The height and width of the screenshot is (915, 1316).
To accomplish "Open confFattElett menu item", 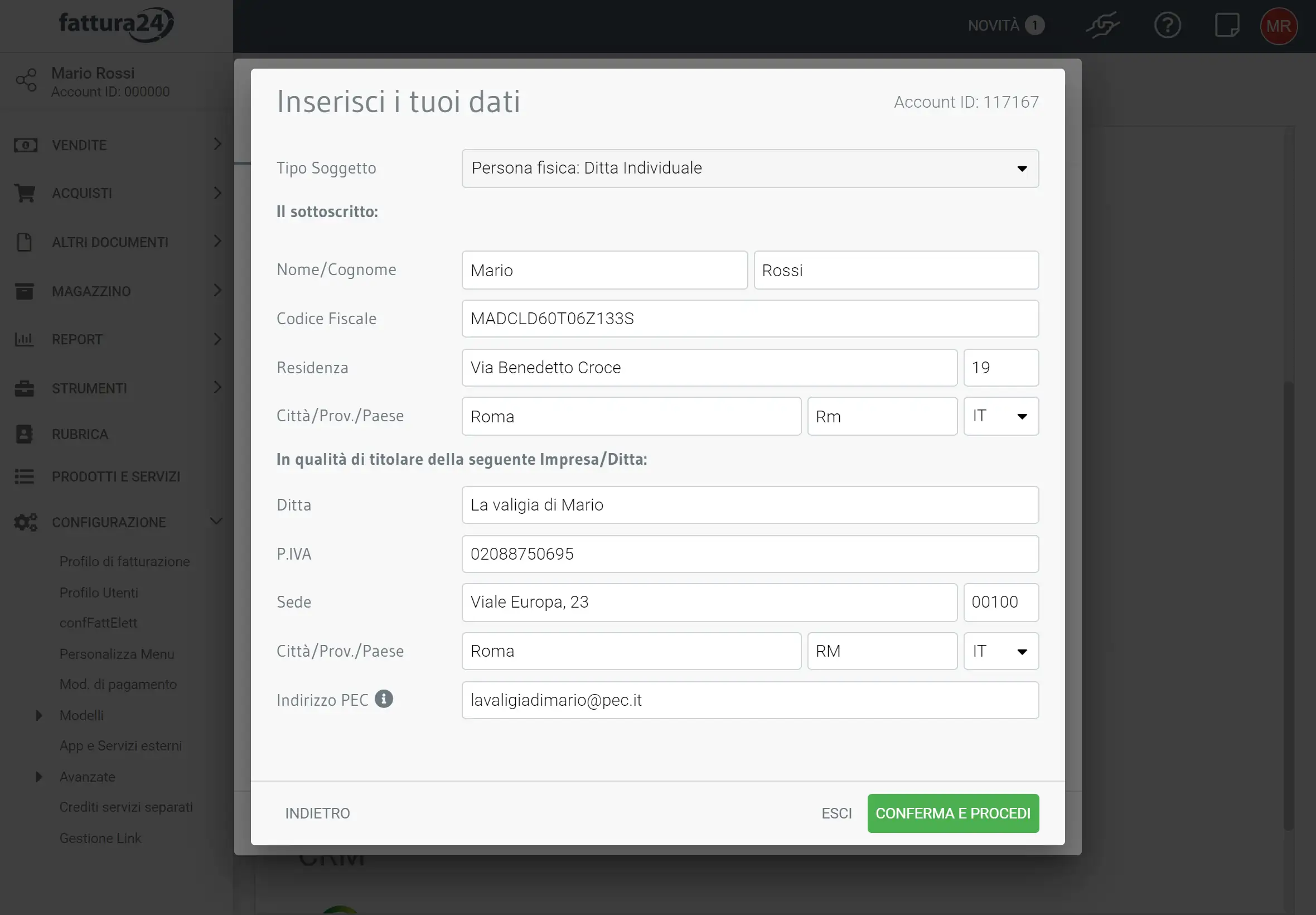I will pos(98,623).
